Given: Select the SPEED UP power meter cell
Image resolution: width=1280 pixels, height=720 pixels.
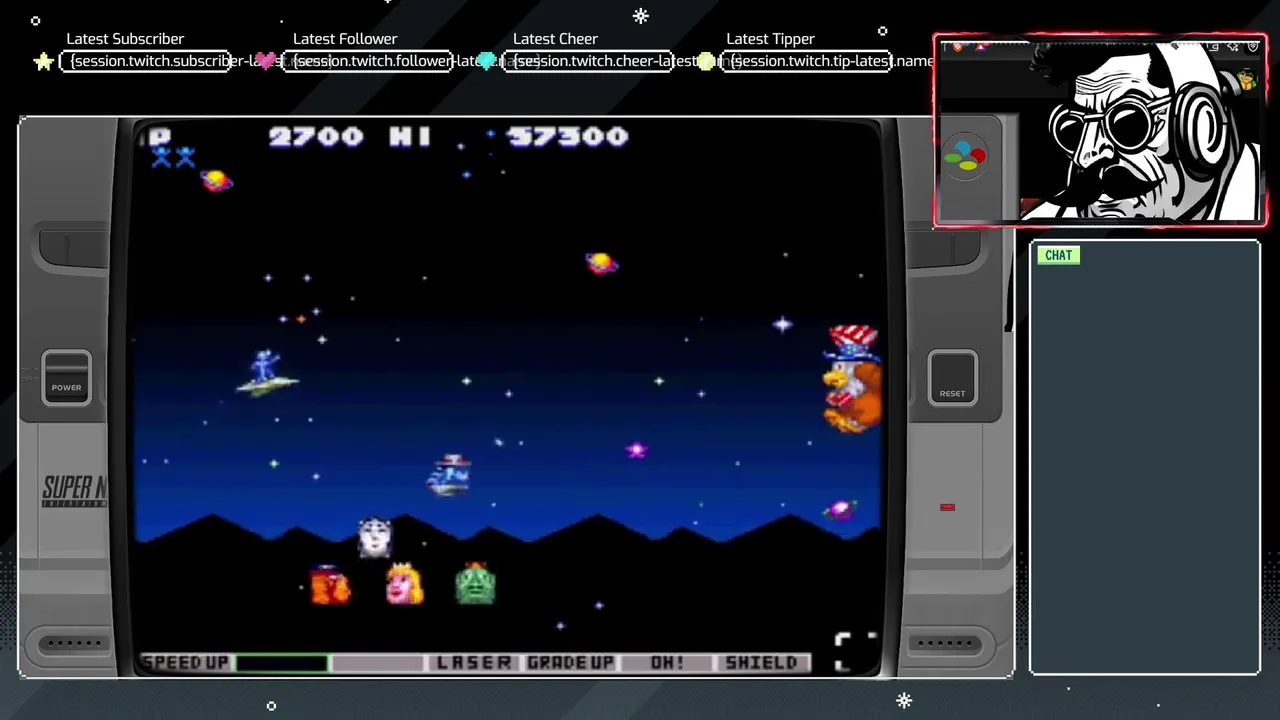Looking at the screenshot, I should point(186,663).
